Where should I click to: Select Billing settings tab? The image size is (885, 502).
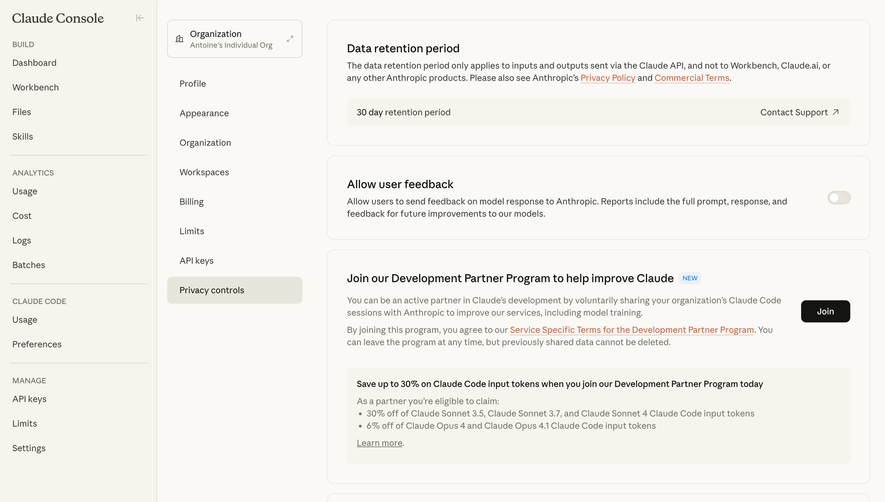tap(234, 202)
